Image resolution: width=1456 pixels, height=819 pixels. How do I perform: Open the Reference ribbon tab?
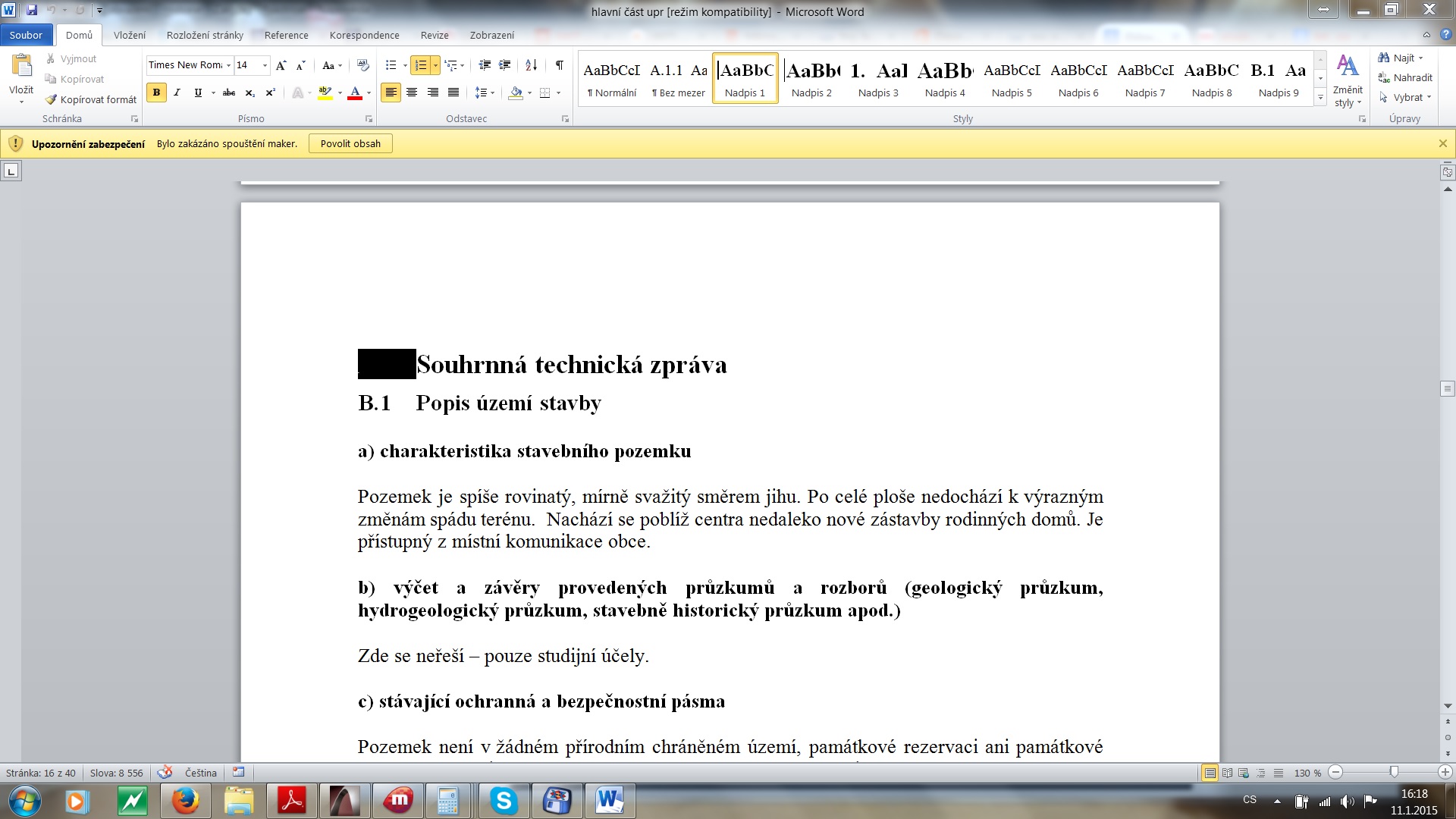coord(286,35)
